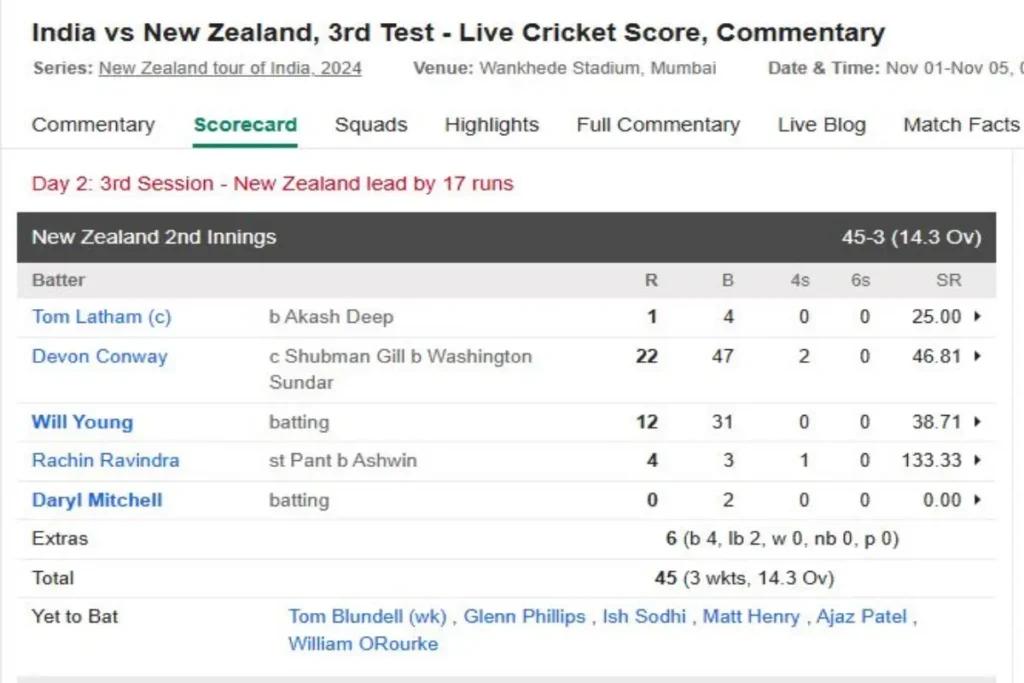Open Tom Latham's player profile
The height and width of the screenshot is (683, 1024).
(101, 317)
